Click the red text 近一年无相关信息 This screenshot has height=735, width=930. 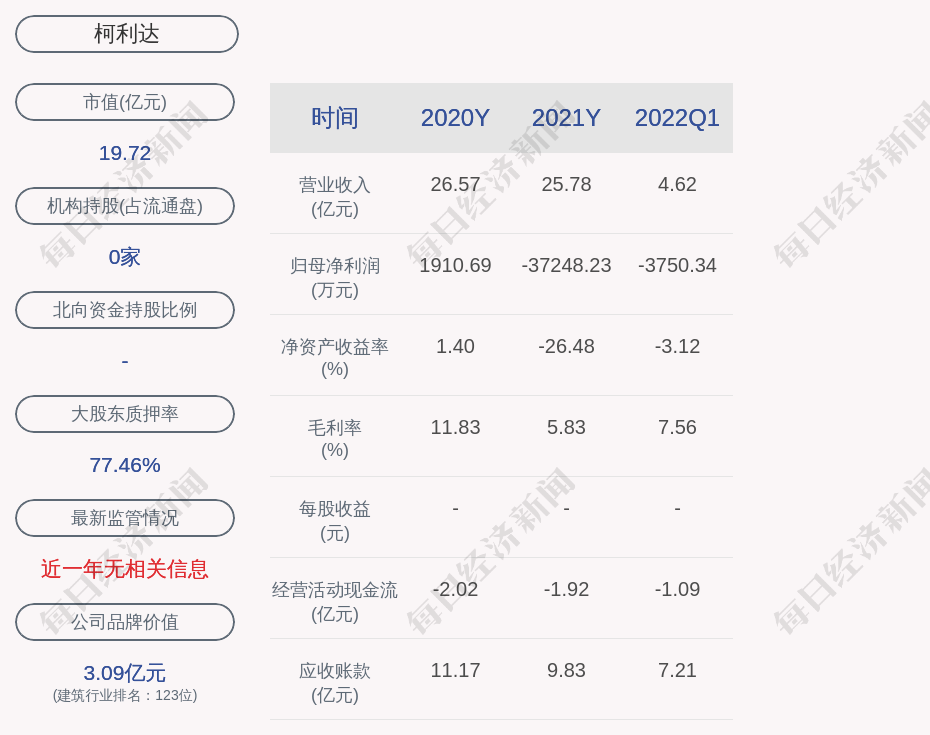[125, 569]
